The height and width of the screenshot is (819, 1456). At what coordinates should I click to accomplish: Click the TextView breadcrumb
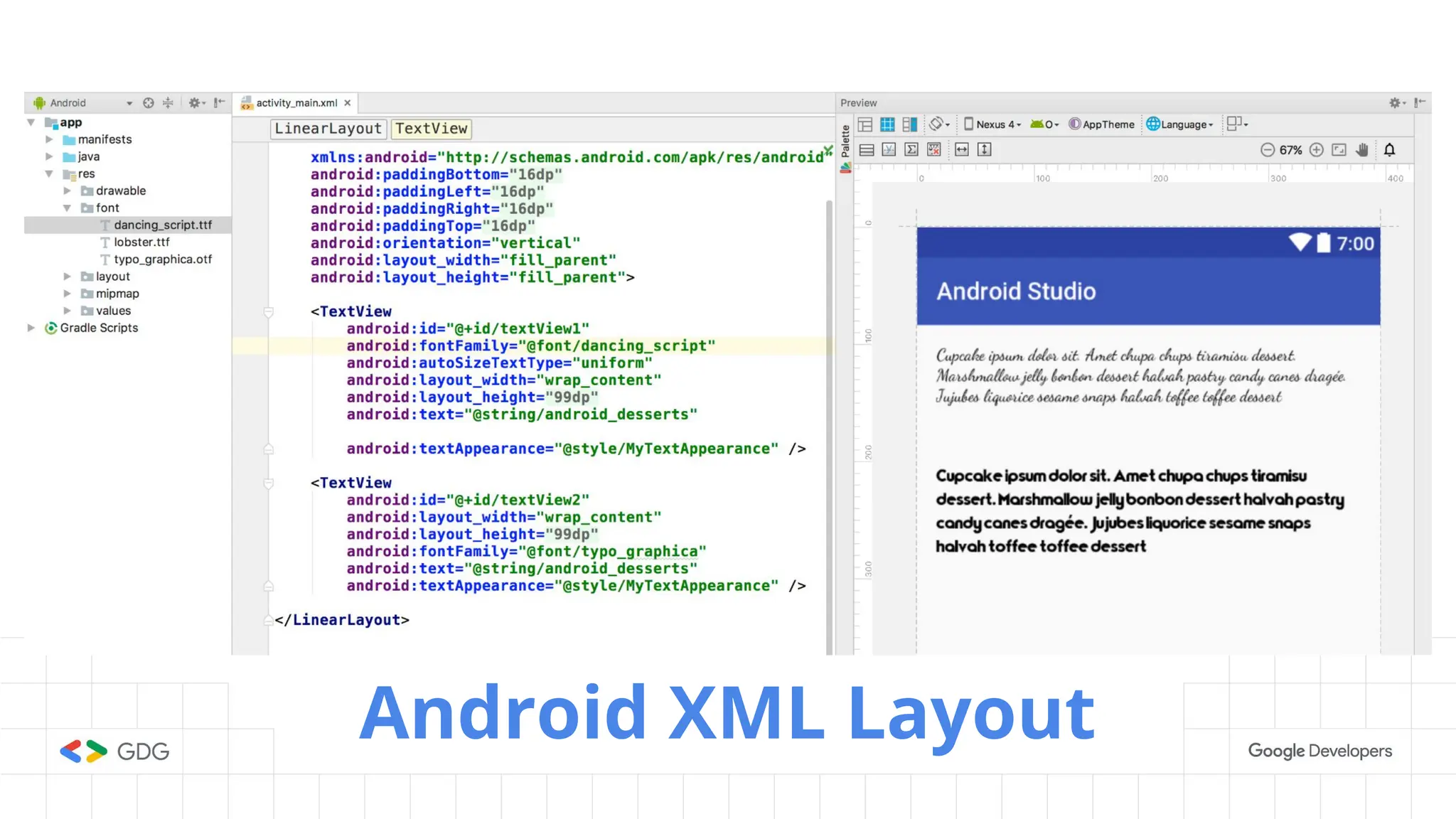[x=431, y=129]
